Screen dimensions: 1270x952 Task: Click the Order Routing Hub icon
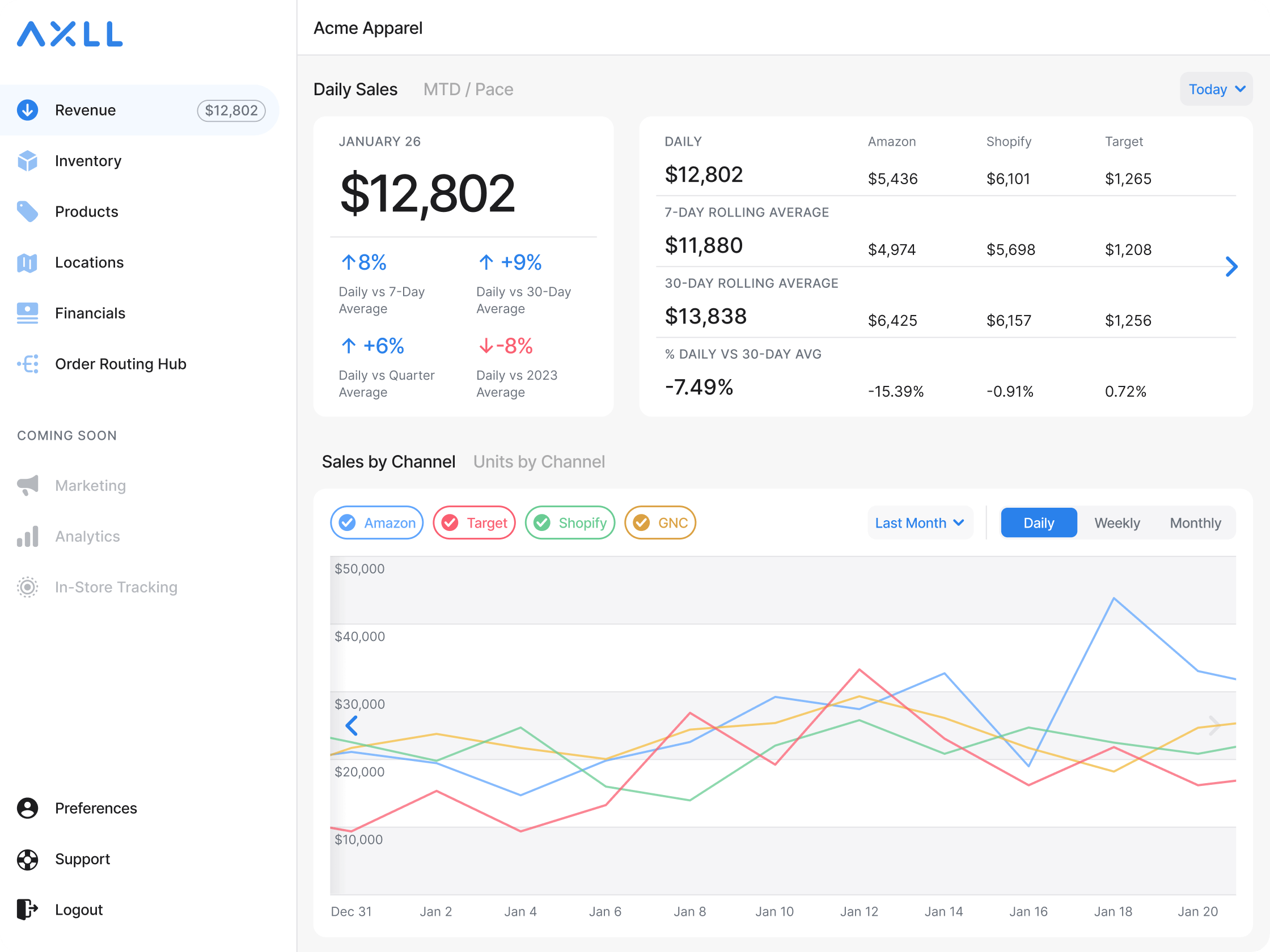pos(28,364)
